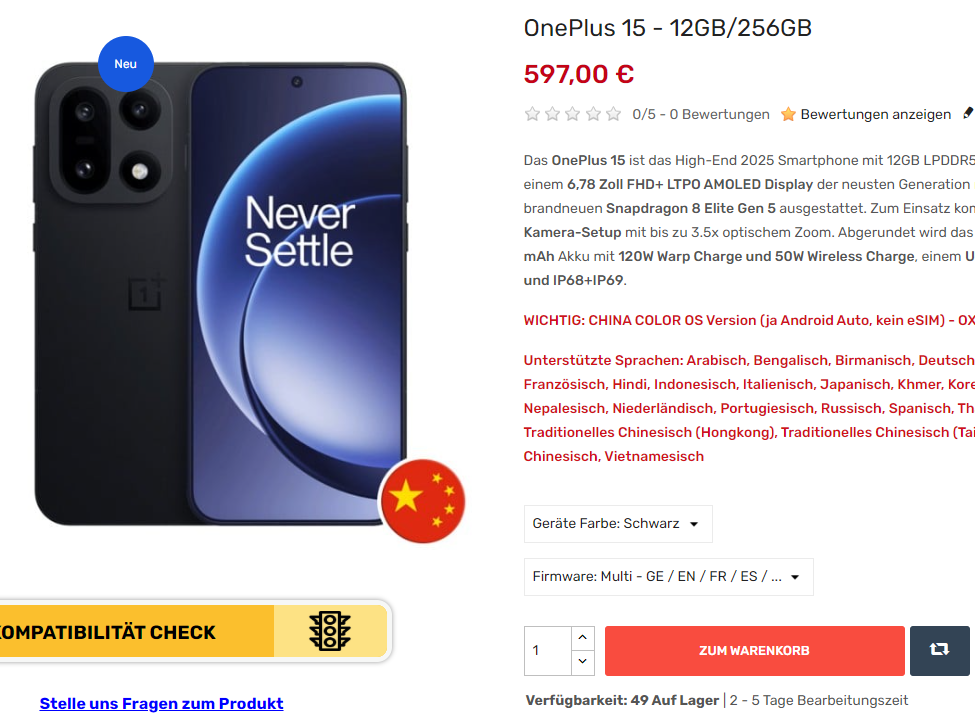Click the compare product icon button
Screen dimensions: 975x715
[x=939, y=650]
